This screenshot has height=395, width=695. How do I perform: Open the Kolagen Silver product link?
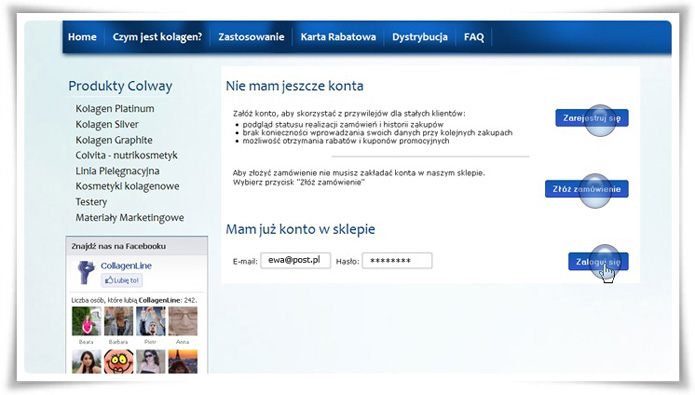coord(107,124)
